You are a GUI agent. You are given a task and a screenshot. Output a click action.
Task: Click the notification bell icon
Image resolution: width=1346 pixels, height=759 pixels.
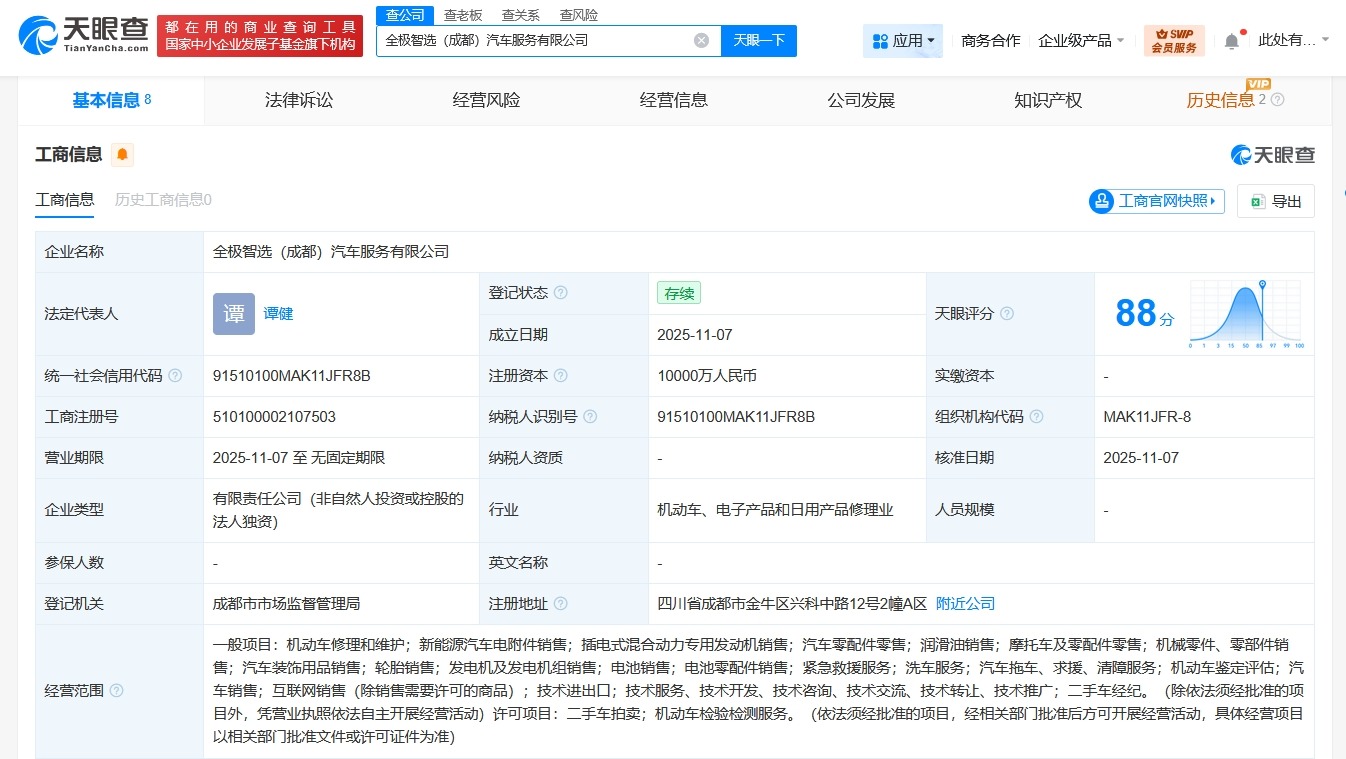click(1230, 40)
